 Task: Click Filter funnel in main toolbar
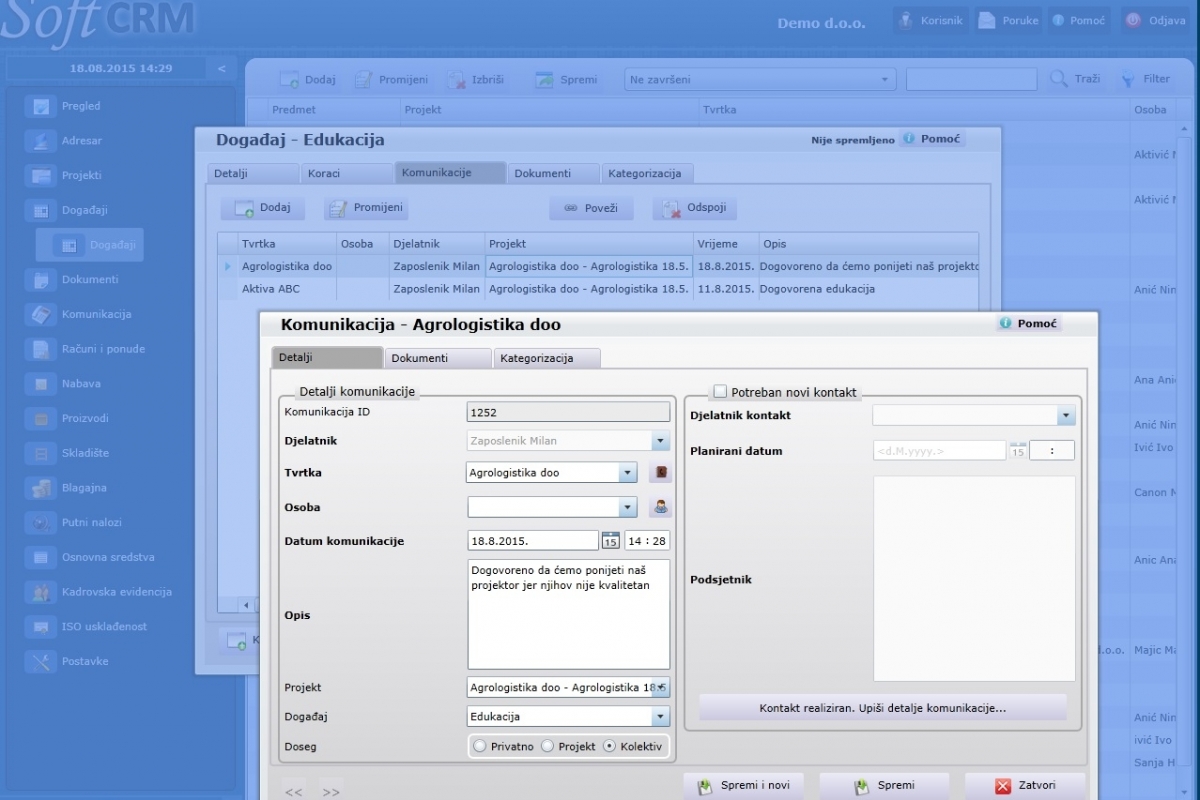point(1127,79)
